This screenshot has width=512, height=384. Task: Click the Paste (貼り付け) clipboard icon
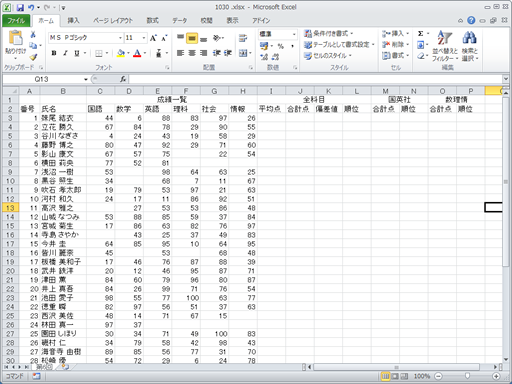[15, 39]
